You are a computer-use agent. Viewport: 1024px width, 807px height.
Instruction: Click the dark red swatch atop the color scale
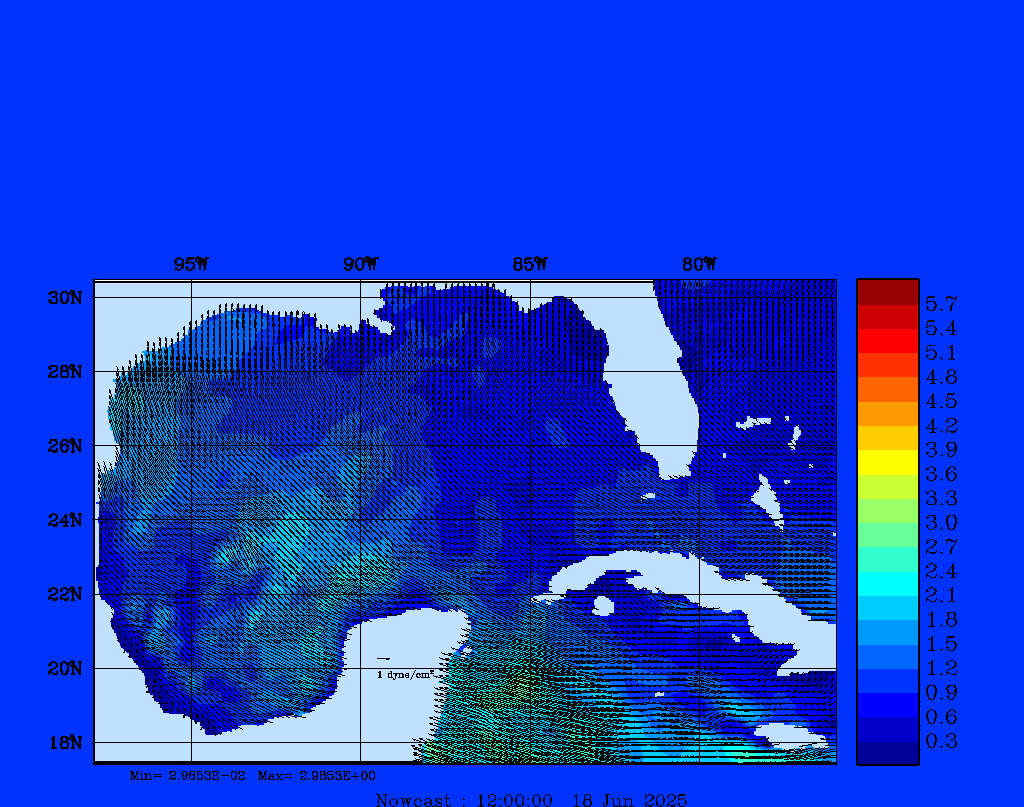point(887,292)
